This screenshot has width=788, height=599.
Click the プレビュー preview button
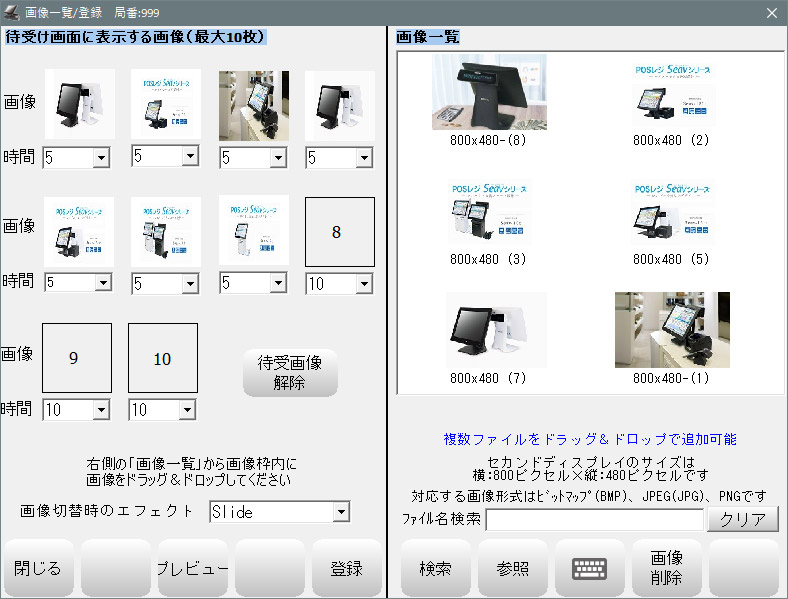192,568
